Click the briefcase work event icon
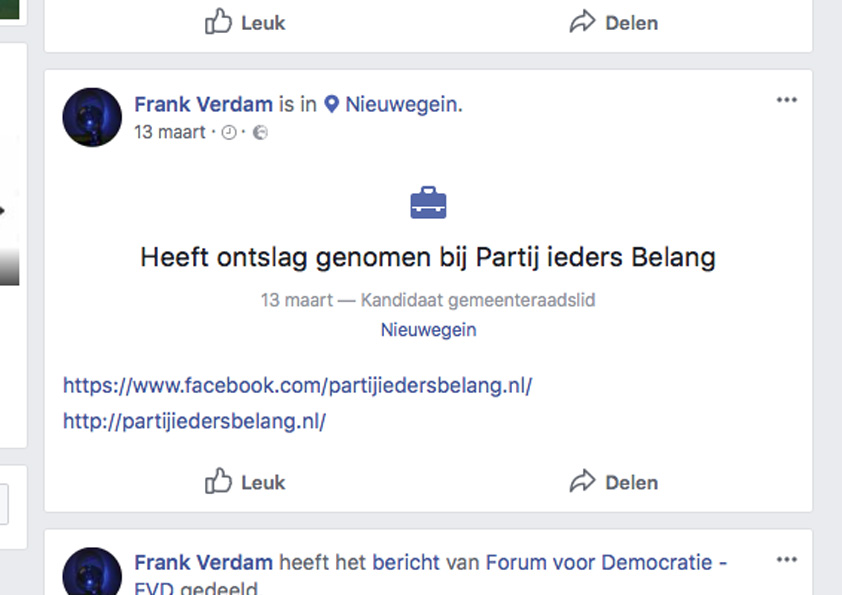 coord(428,203)
